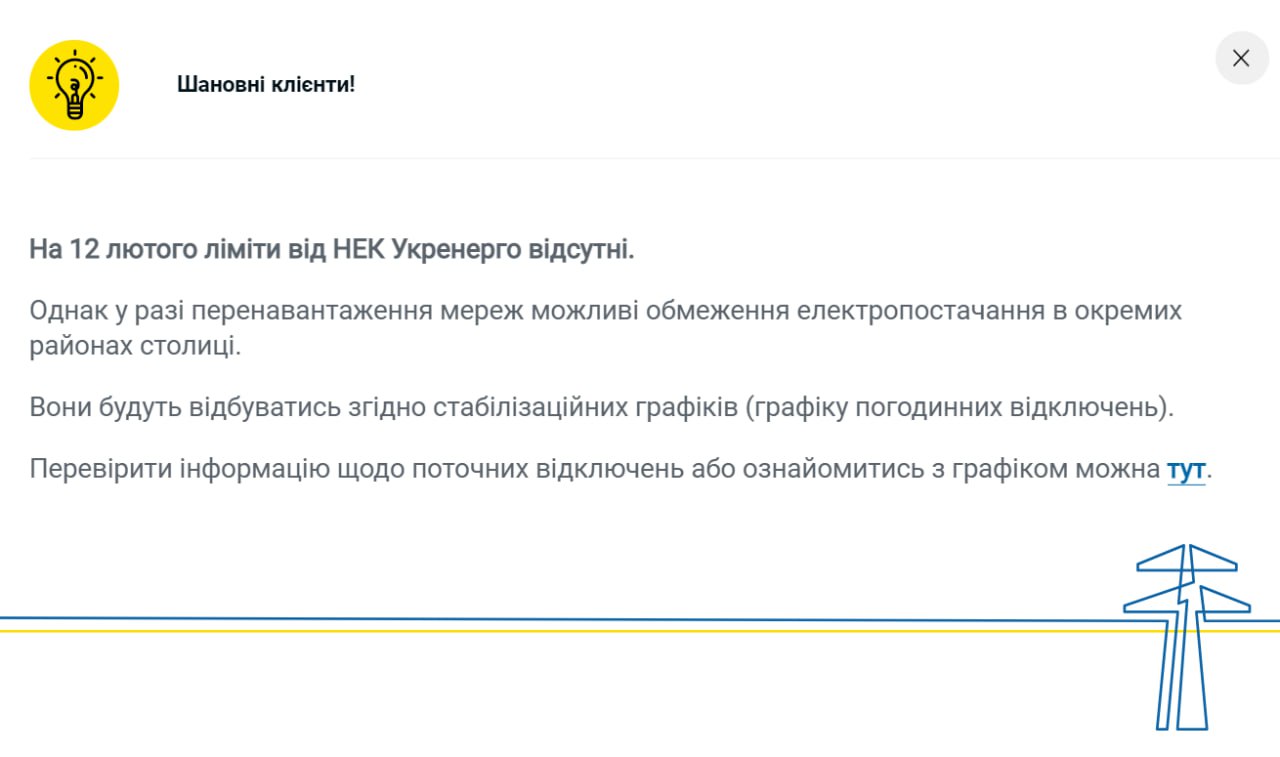Click the words "районах столиці"
This screenshot has width=1280, height=757.
tap(135, 347)
